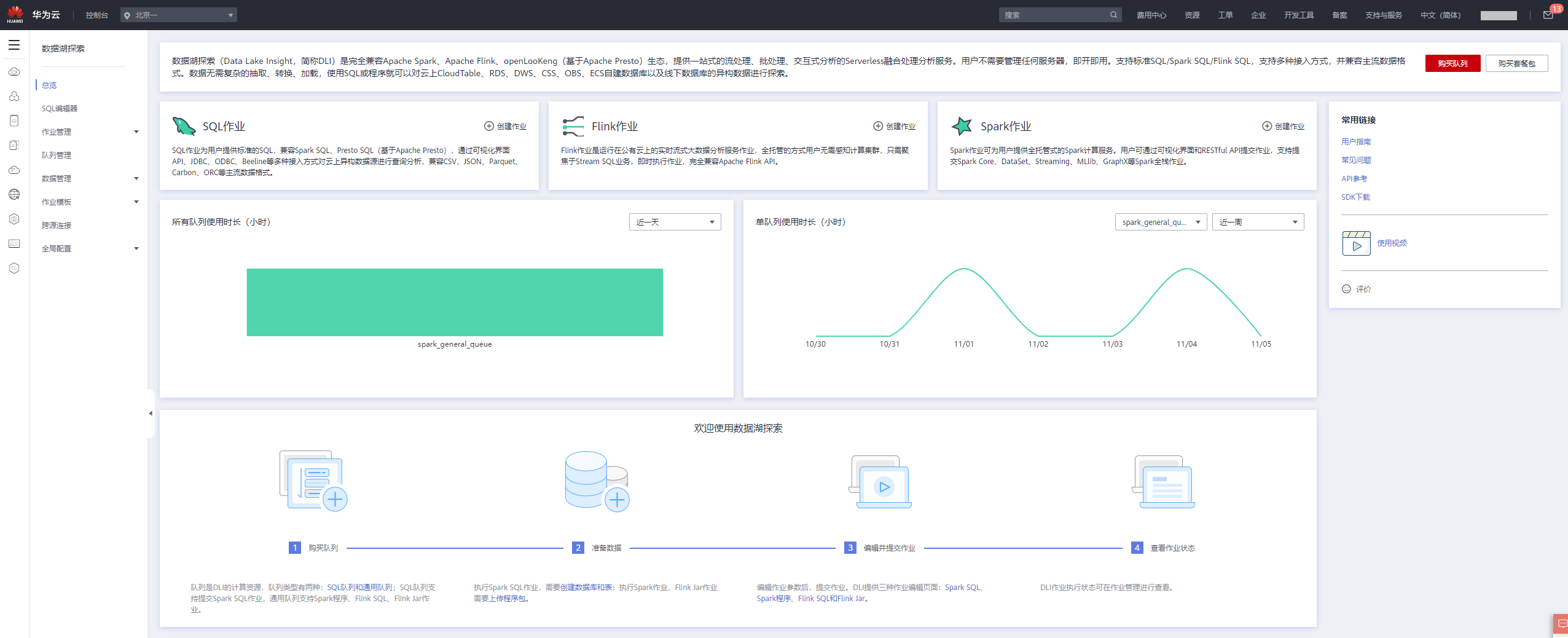Click the 准备数据 database illustration

[597, 481]
